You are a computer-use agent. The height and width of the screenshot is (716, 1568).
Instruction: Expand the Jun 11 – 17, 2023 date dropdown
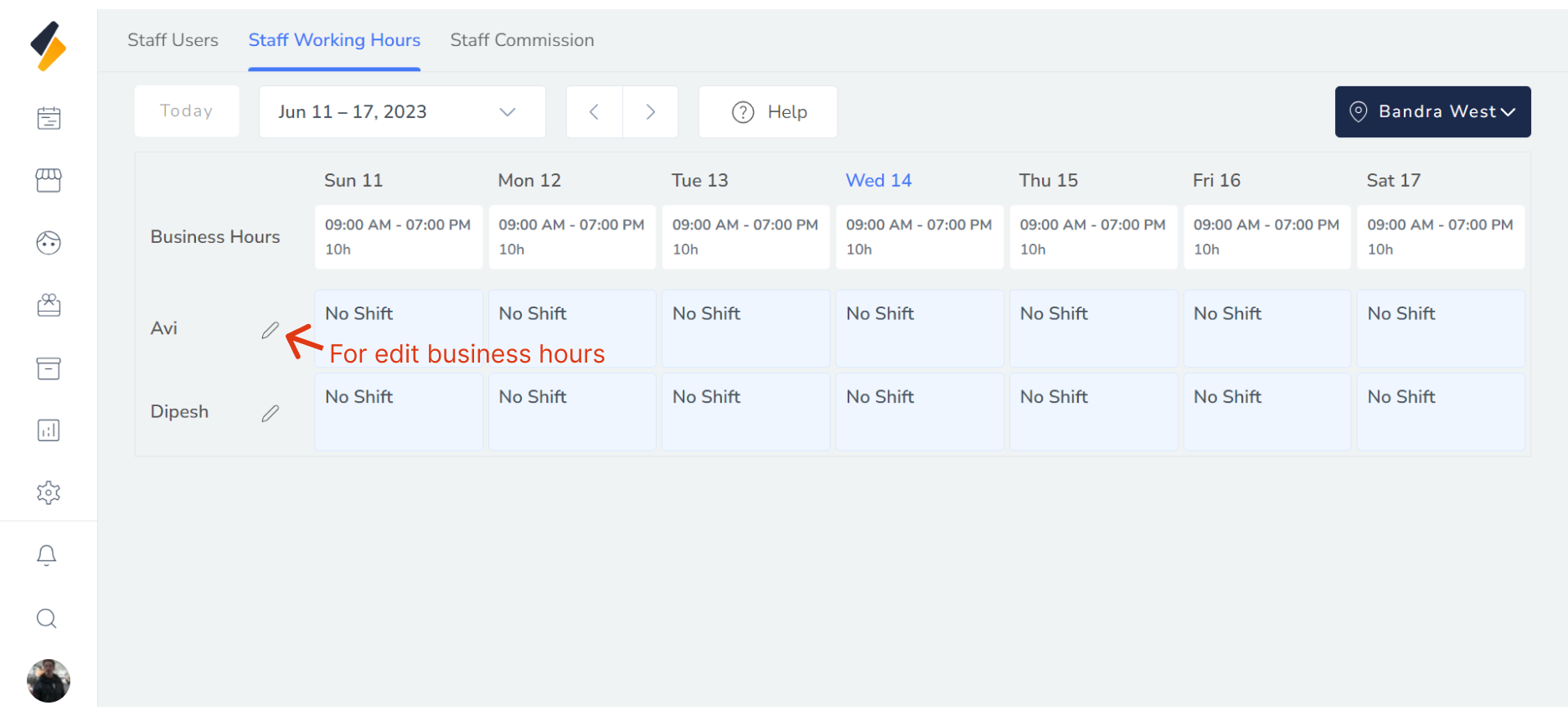[402, 112]
